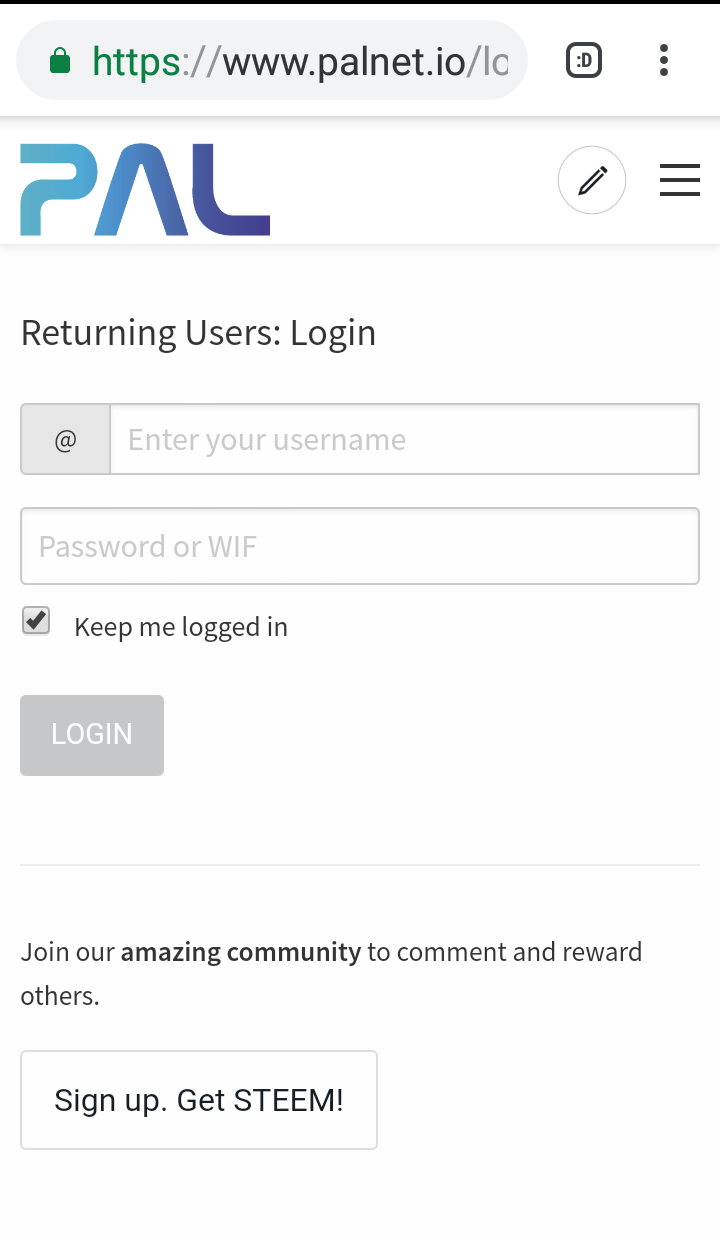The image size is (720, 1234).
Task: Click the bold 'amazing community' text
Action: [x=241, y=952]
